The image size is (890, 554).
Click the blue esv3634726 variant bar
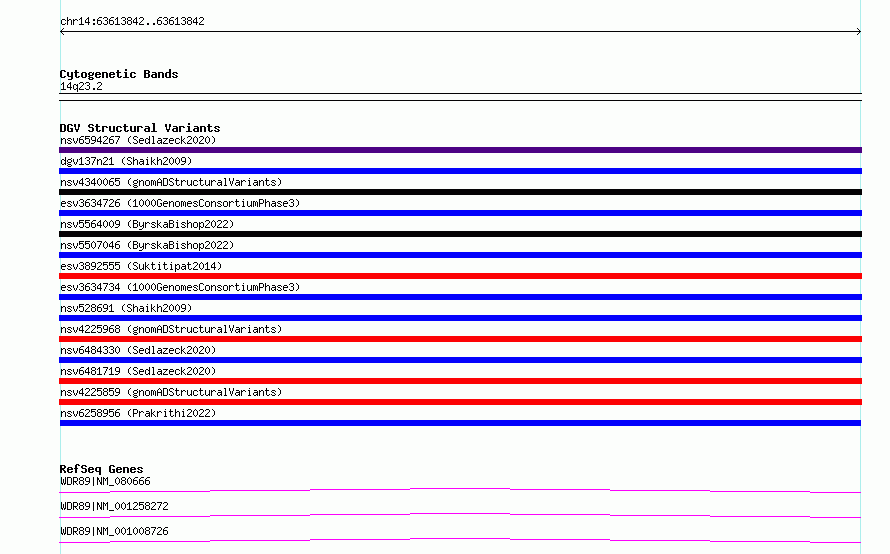tap(460, 213)
